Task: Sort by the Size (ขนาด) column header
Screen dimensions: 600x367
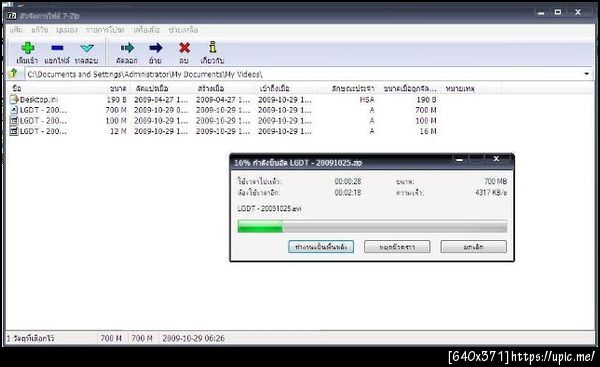Action: [118, 88]
